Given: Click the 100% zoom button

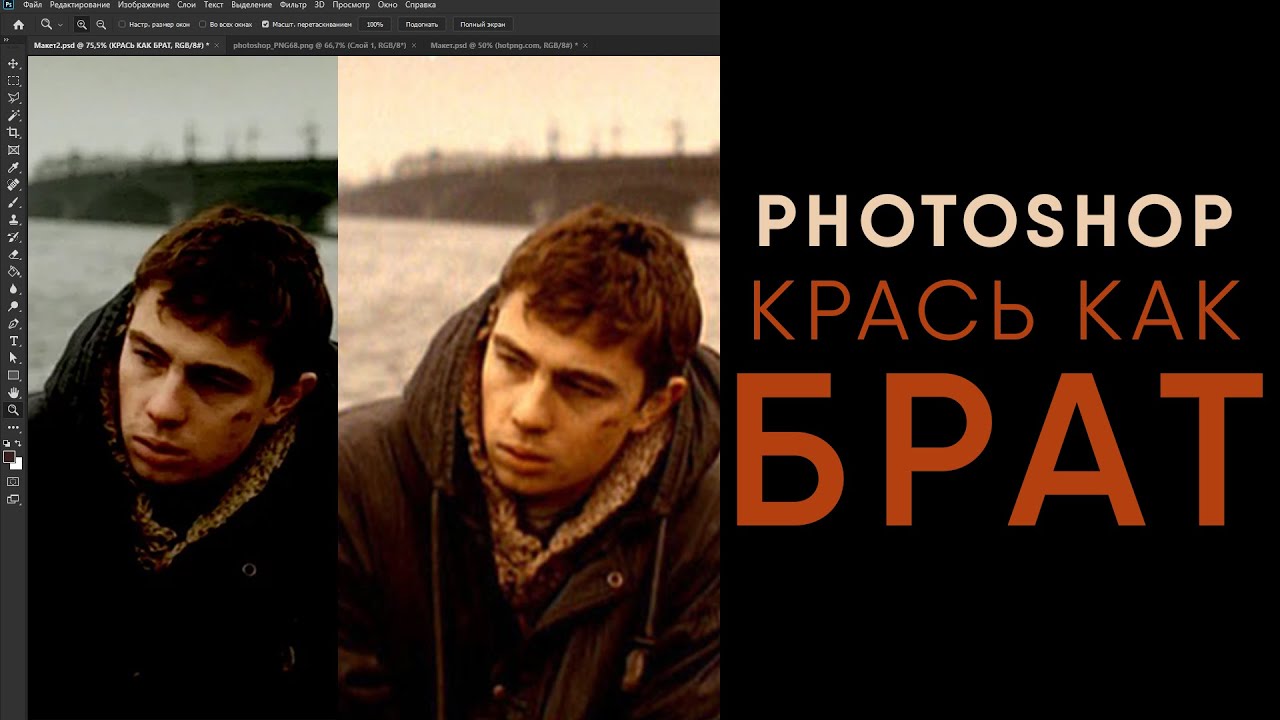Looking at the screenshot, I should (x=374, y=24).
